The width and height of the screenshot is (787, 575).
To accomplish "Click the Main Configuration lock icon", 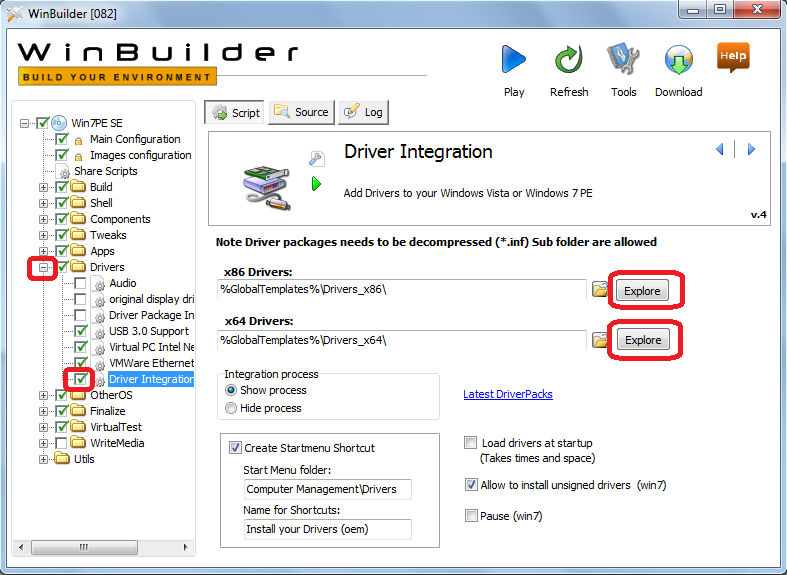I will pyautogui.click(x=78, y=140).
